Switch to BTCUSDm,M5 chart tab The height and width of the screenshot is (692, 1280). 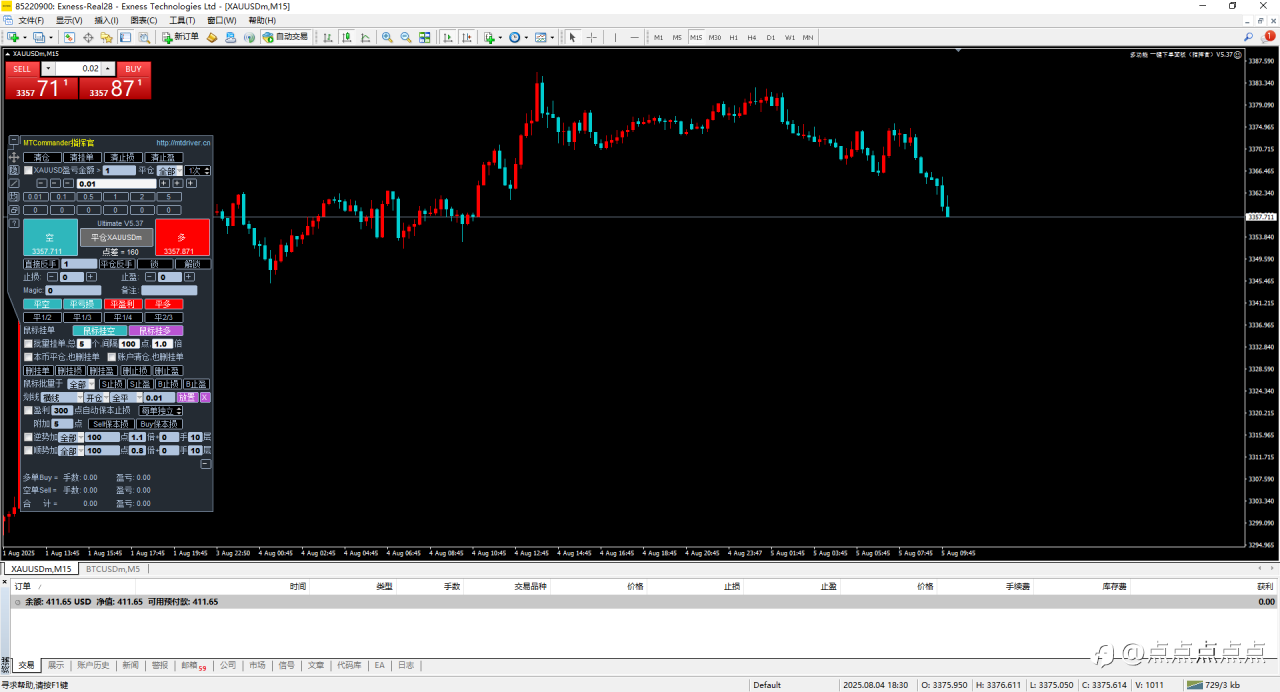click(113, 569)
